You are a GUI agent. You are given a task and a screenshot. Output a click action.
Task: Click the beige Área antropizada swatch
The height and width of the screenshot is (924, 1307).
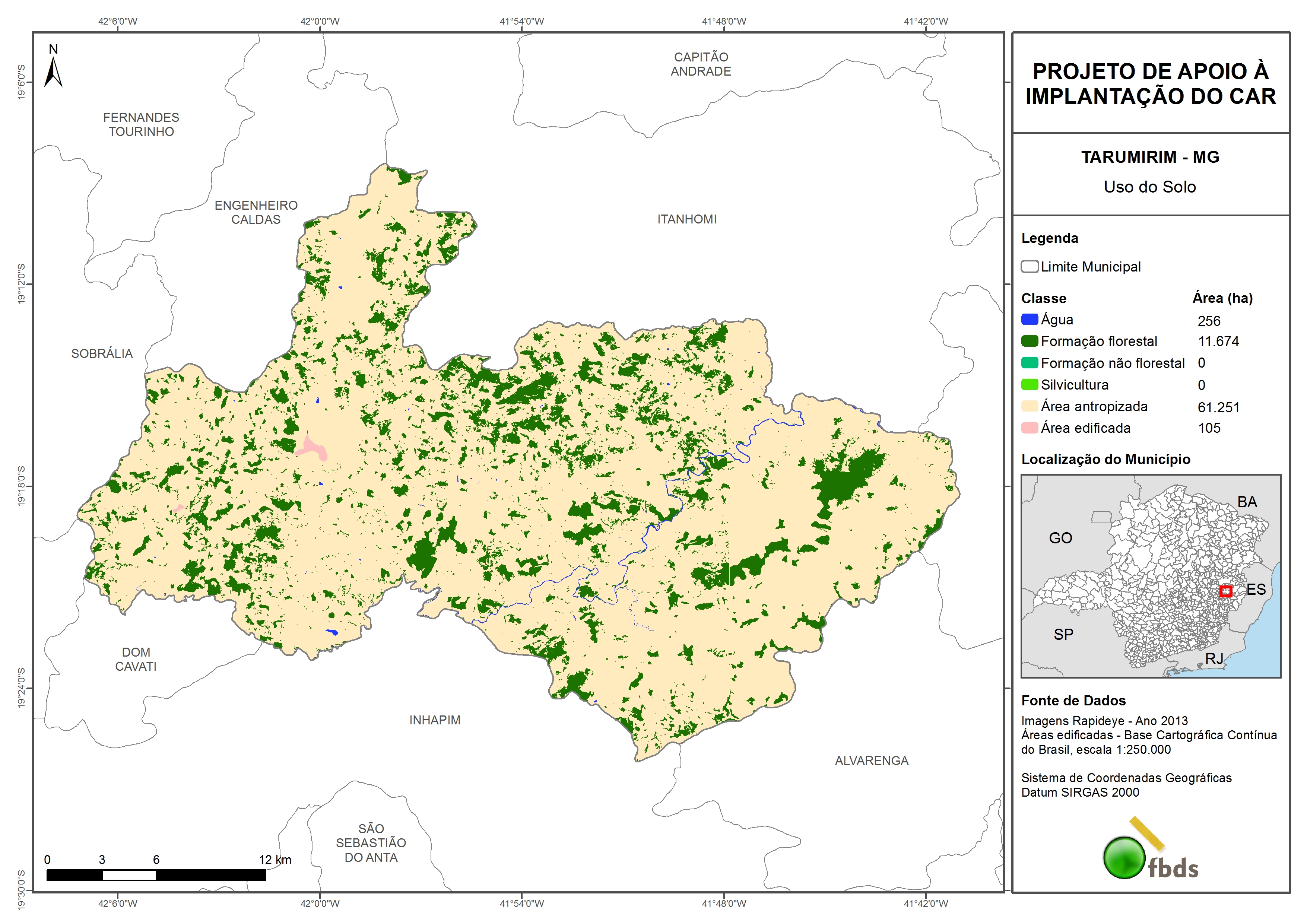1029,406
